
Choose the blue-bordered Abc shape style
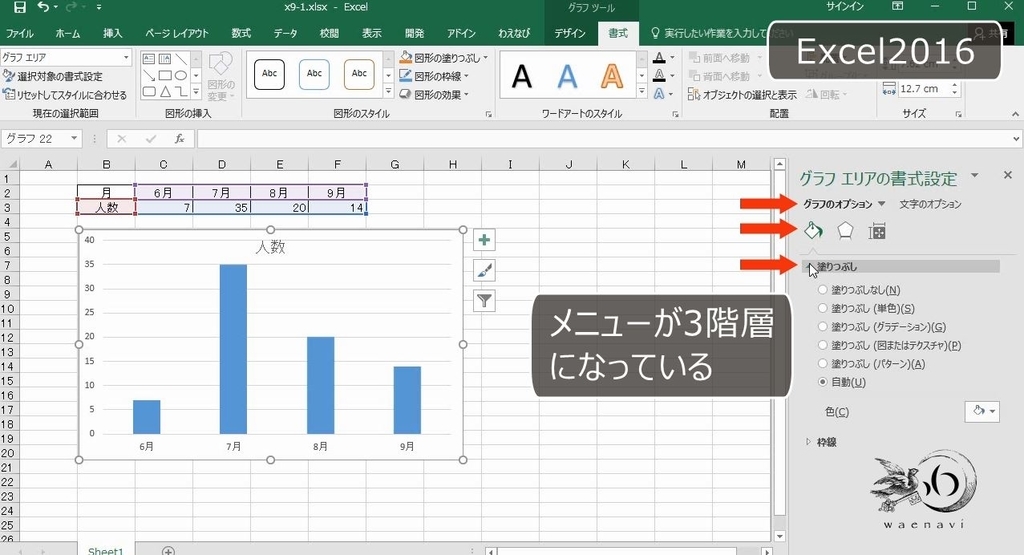click(314, 74)
